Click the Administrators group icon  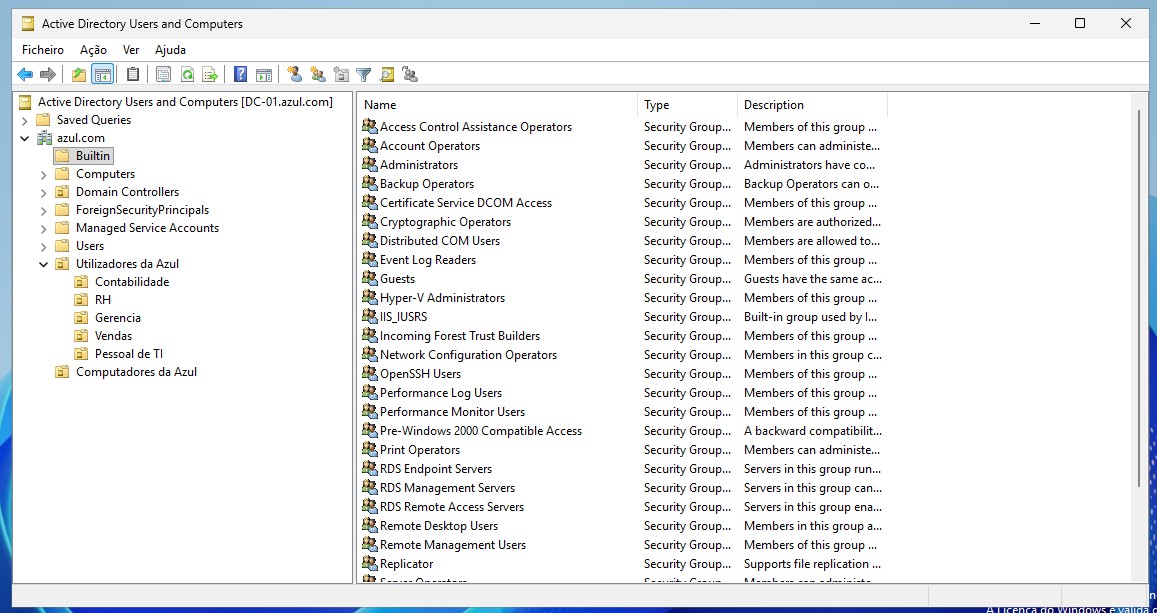[370, 164]
